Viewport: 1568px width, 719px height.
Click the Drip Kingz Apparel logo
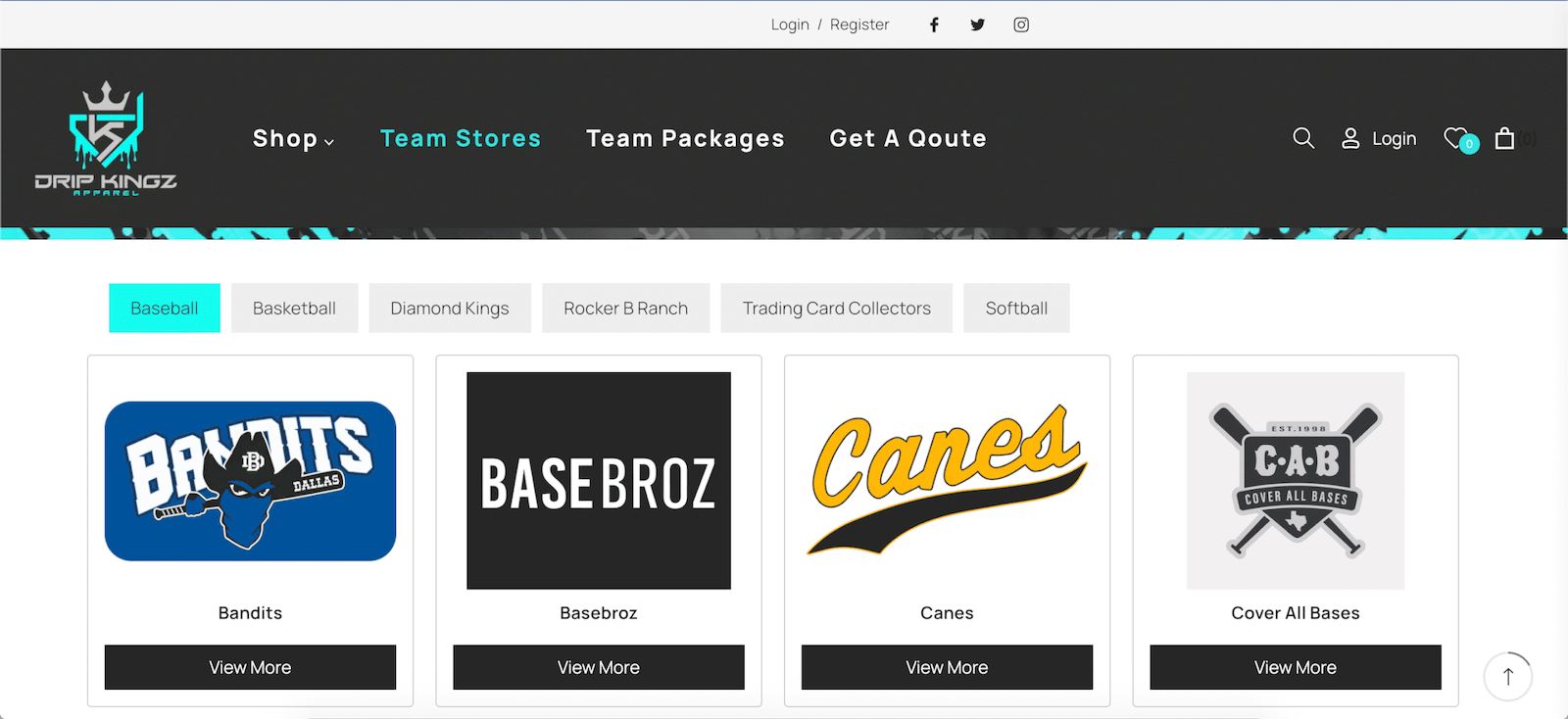click(106, 138)
